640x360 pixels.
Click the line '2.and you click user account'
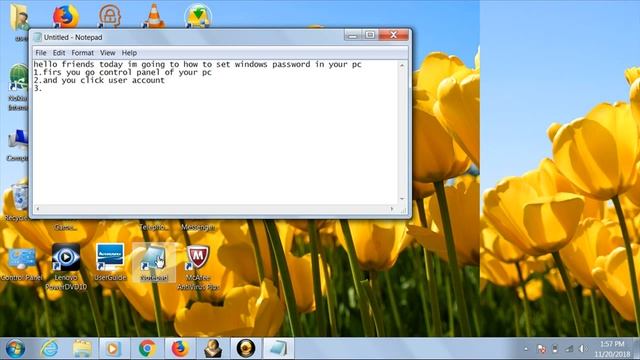click(99, 80)
